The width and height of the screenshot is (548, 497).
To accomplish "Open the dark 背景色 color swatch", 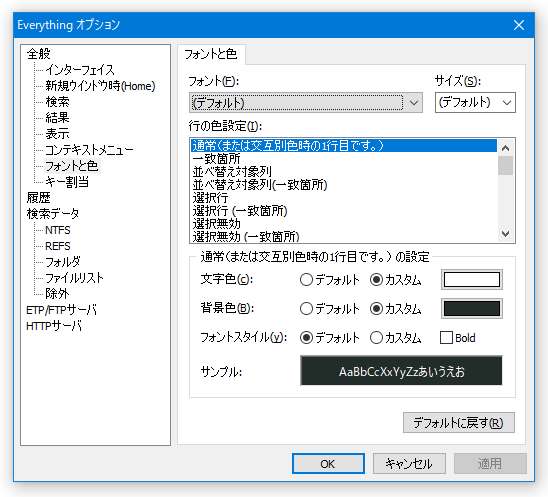I will [472, 309].
